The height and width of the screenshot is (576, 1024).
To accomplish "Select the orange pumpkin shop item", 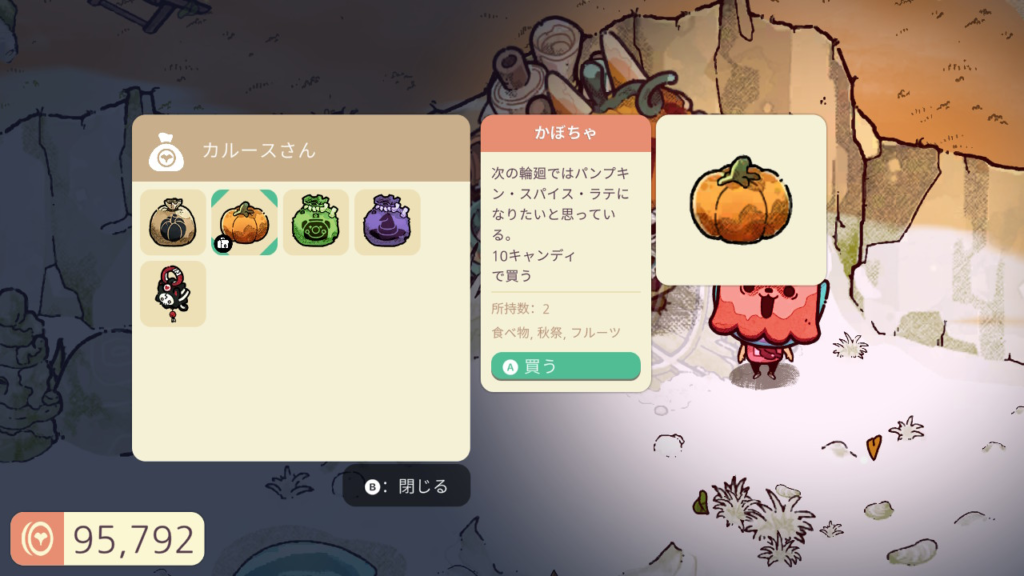I will coord(244,222).
